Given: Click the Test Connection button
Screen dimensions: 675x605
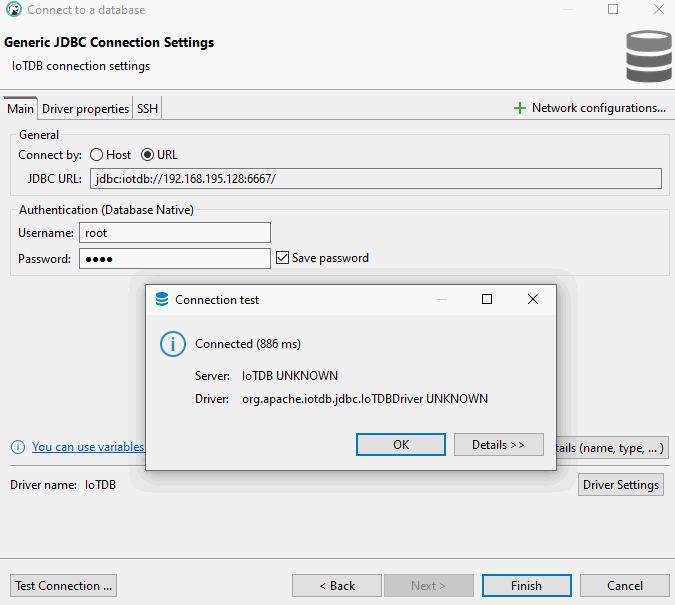Looking at the screenshot, I should coord(63,586).
